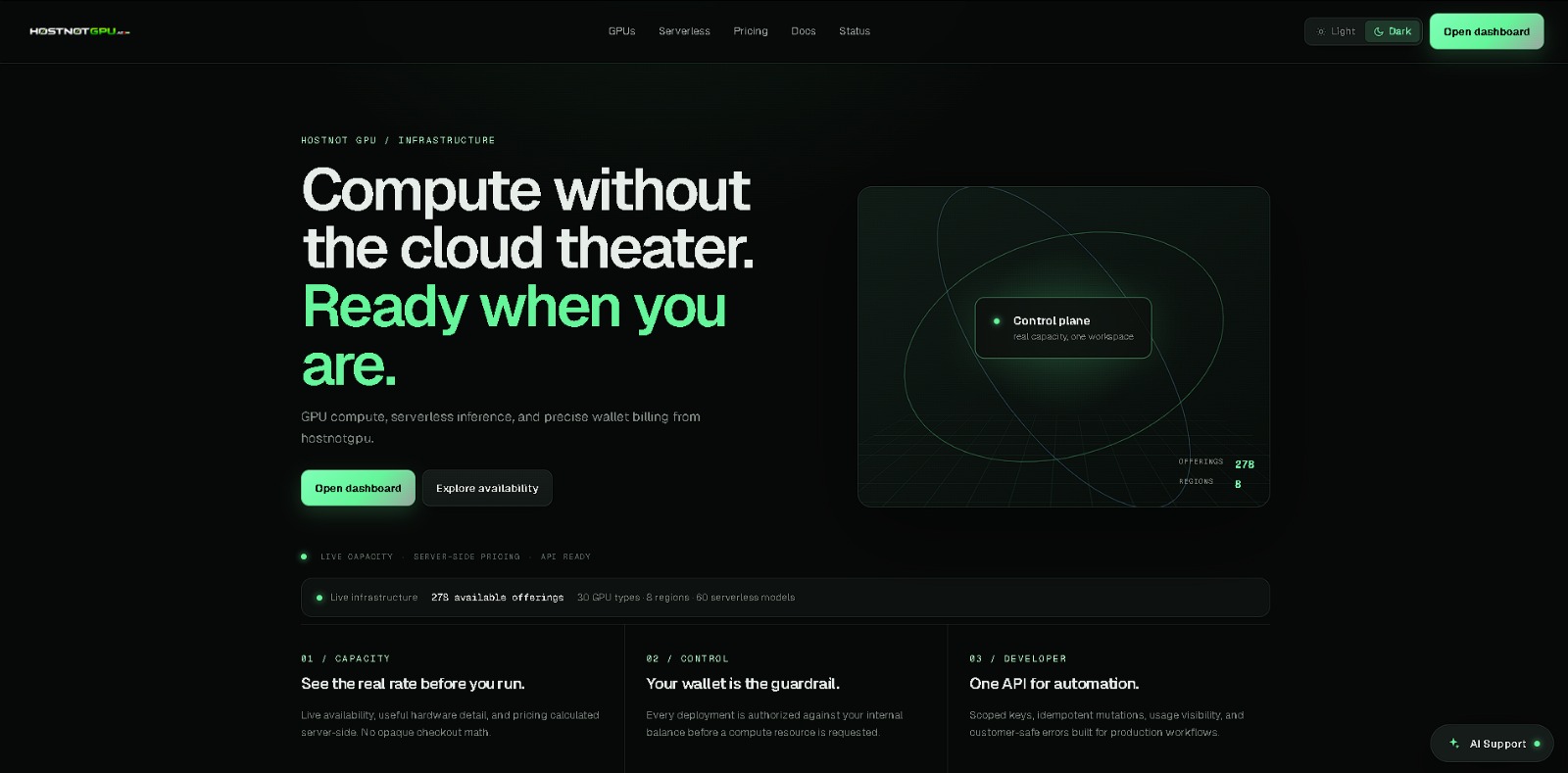The image size is (1568, 773).
Task: Click the sparkle icon in AI Support
Action: [1454, 744]
